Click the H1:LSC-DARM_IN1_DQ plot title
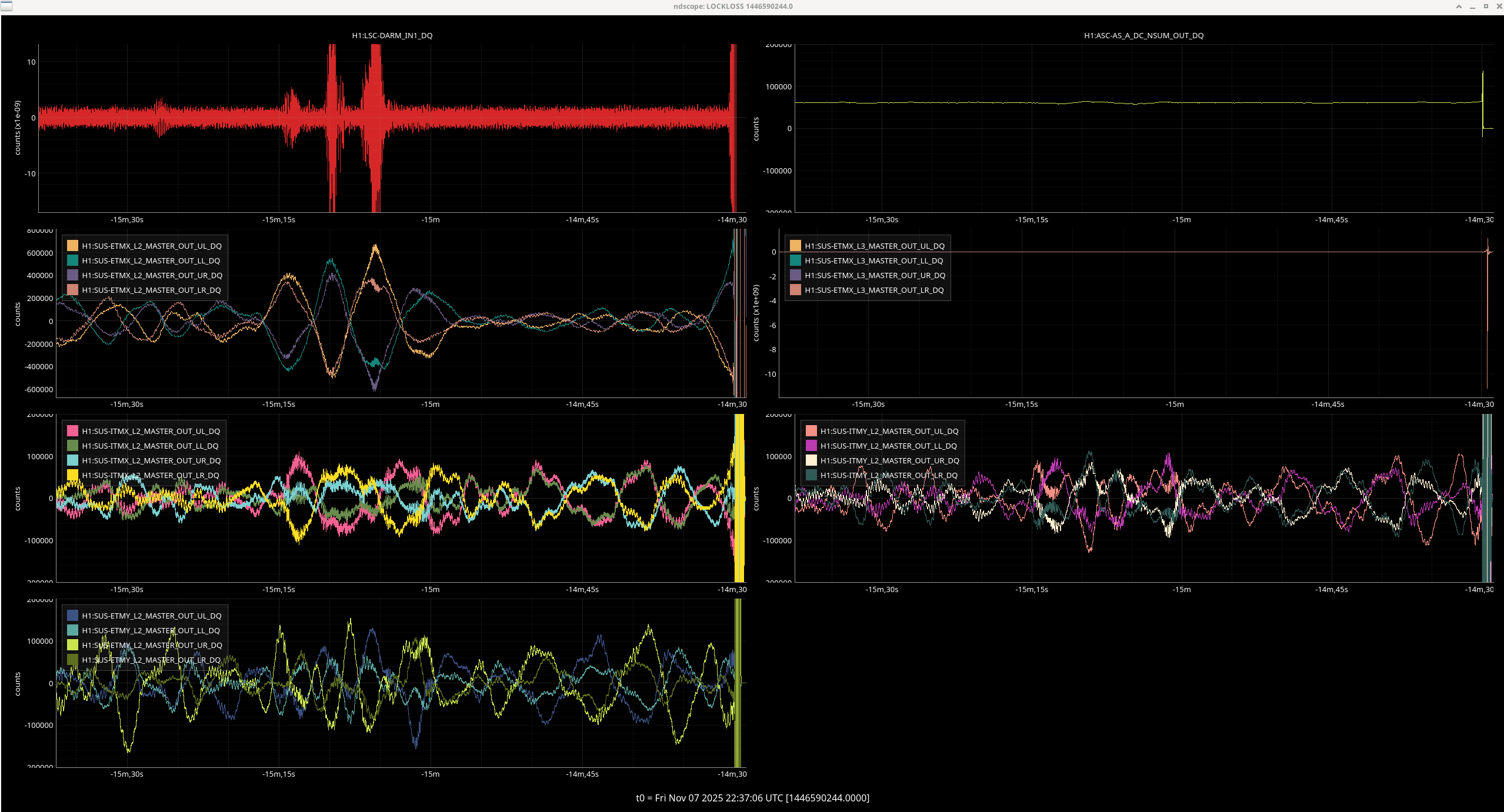This screenshot has height=812, width=1504. click(x=392, y=35)
